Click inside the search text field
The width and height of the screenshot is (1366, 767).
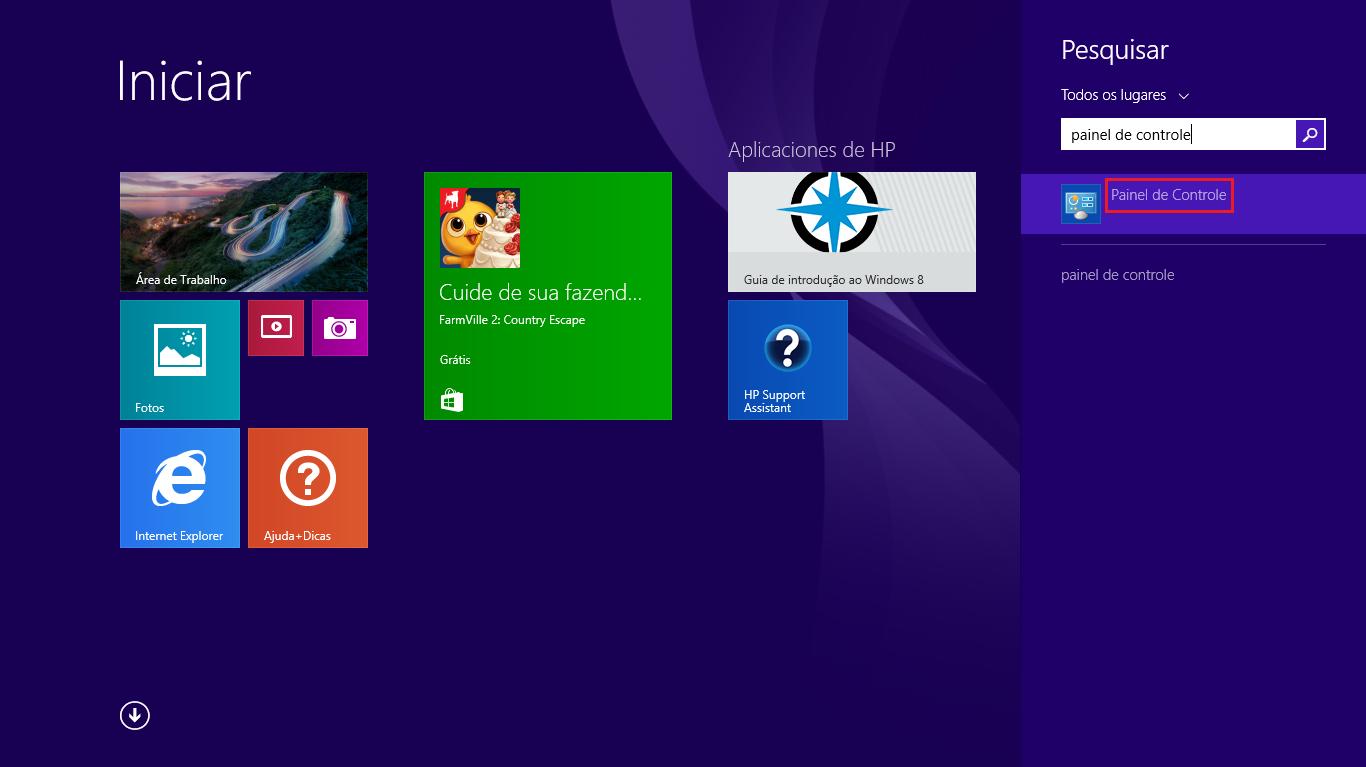pyautogui.click(x=1177, y=134)
